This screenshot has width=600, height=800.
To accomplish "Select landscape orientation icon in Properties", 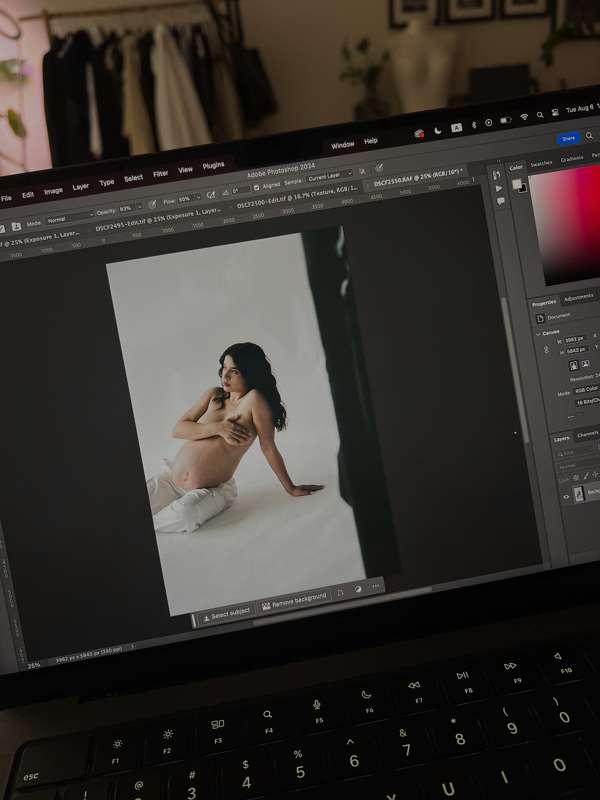I will point(586,363).
